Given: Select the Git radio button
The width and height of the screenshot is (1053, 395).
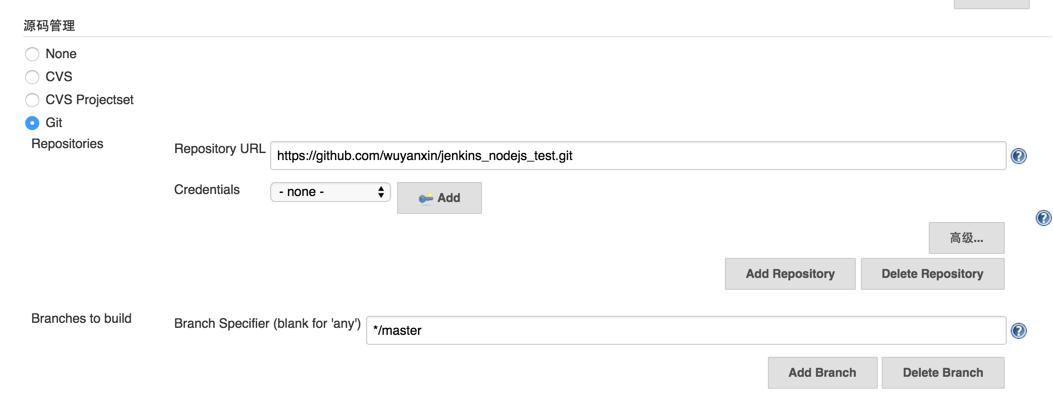Looking at the screenshot, I should click(x=32, y=123).
